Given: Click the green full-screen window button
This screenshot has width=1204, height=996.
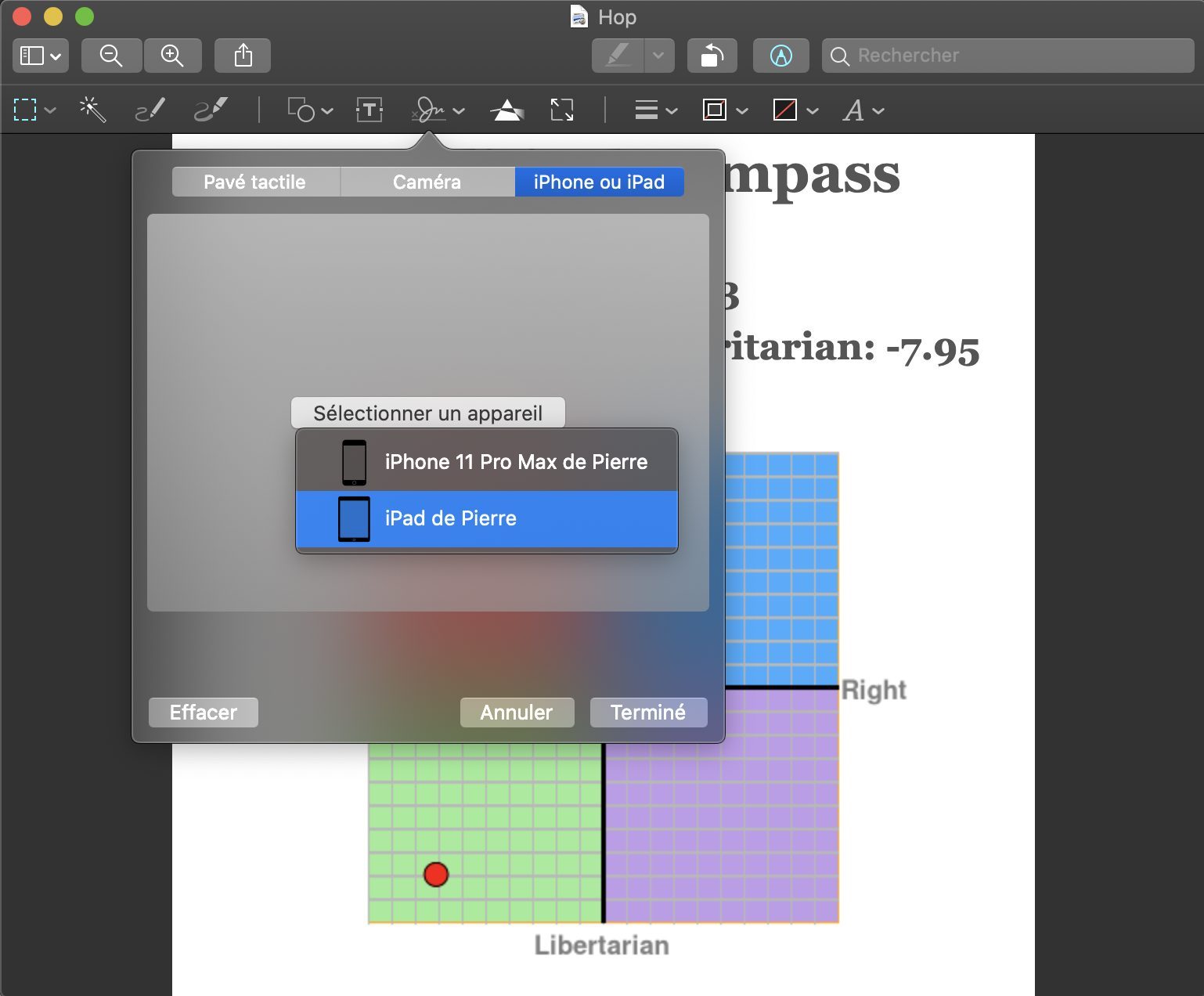Looking at the screenshot, I should 85,16.
